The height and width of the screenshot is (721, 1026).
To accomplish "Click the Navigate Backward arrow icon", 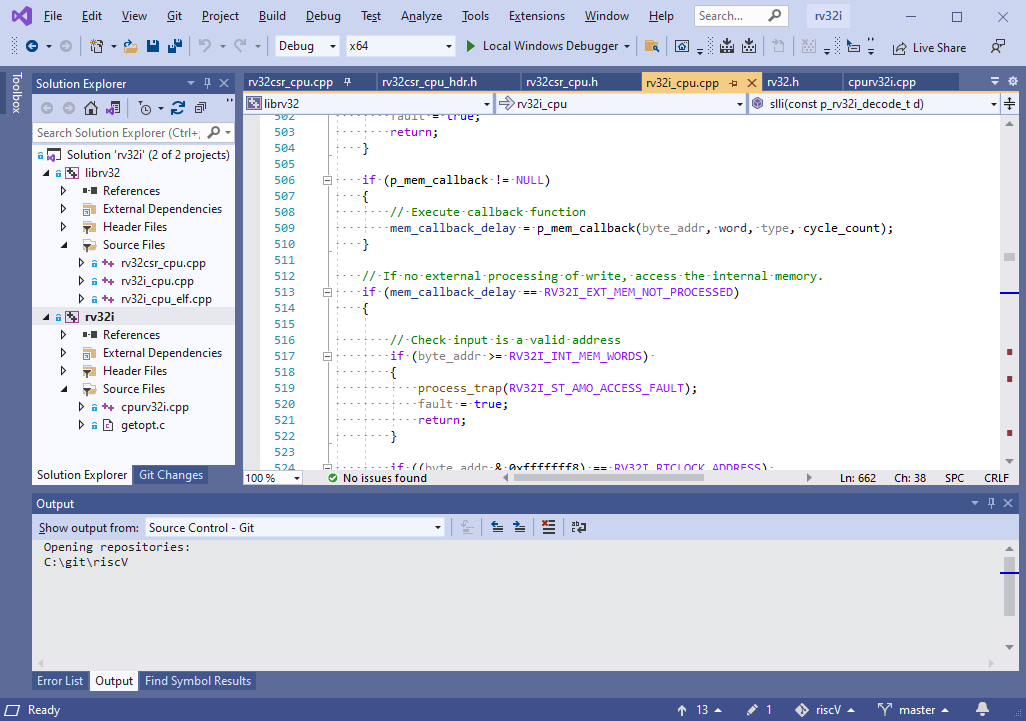I will point(32,46).
